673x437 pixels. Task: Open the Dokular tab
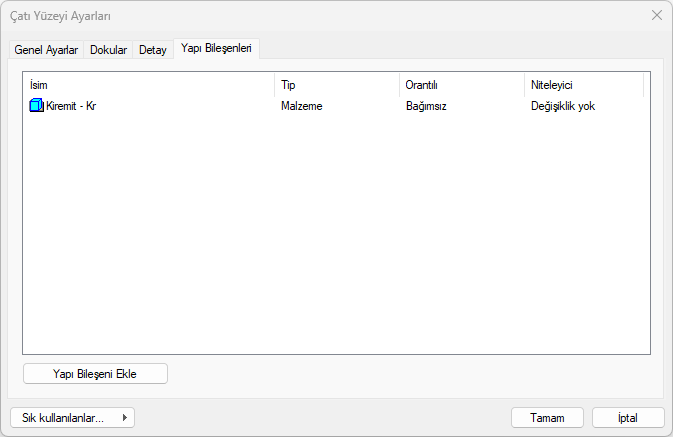point(108,50)
